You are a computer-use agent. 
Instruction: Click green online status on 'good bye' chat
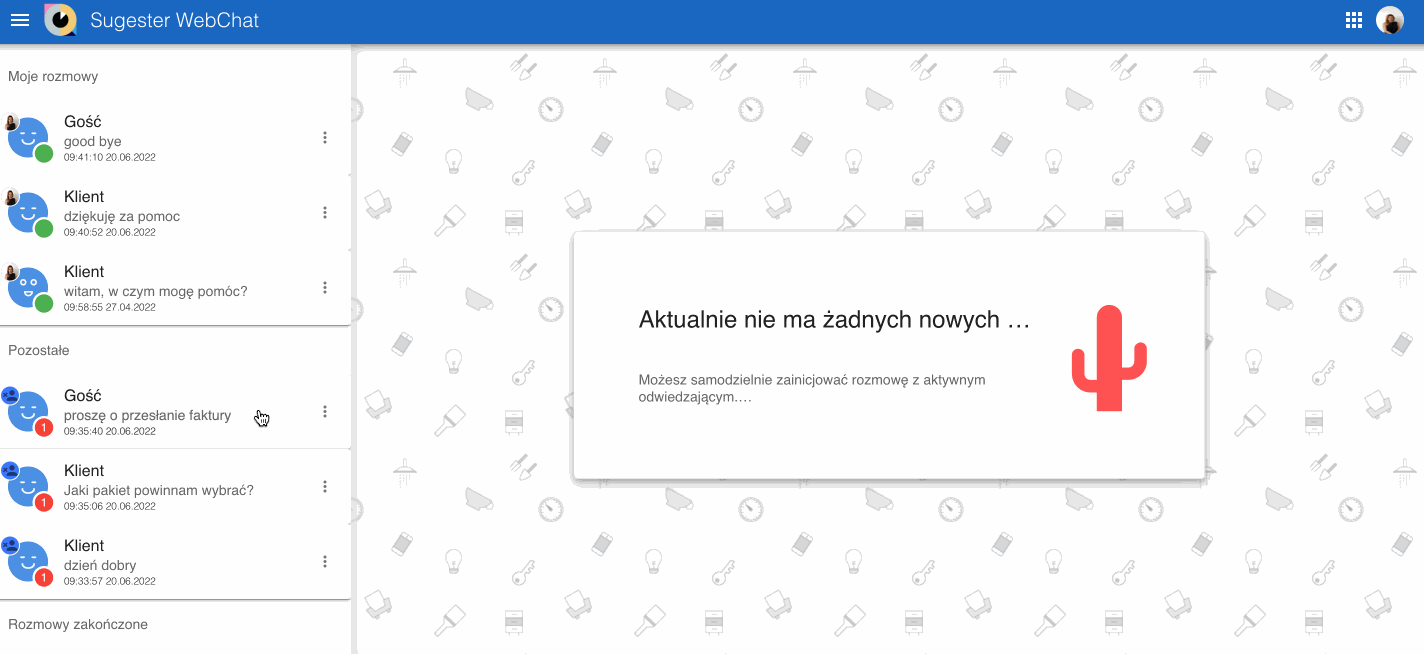(x=44, y=154)
